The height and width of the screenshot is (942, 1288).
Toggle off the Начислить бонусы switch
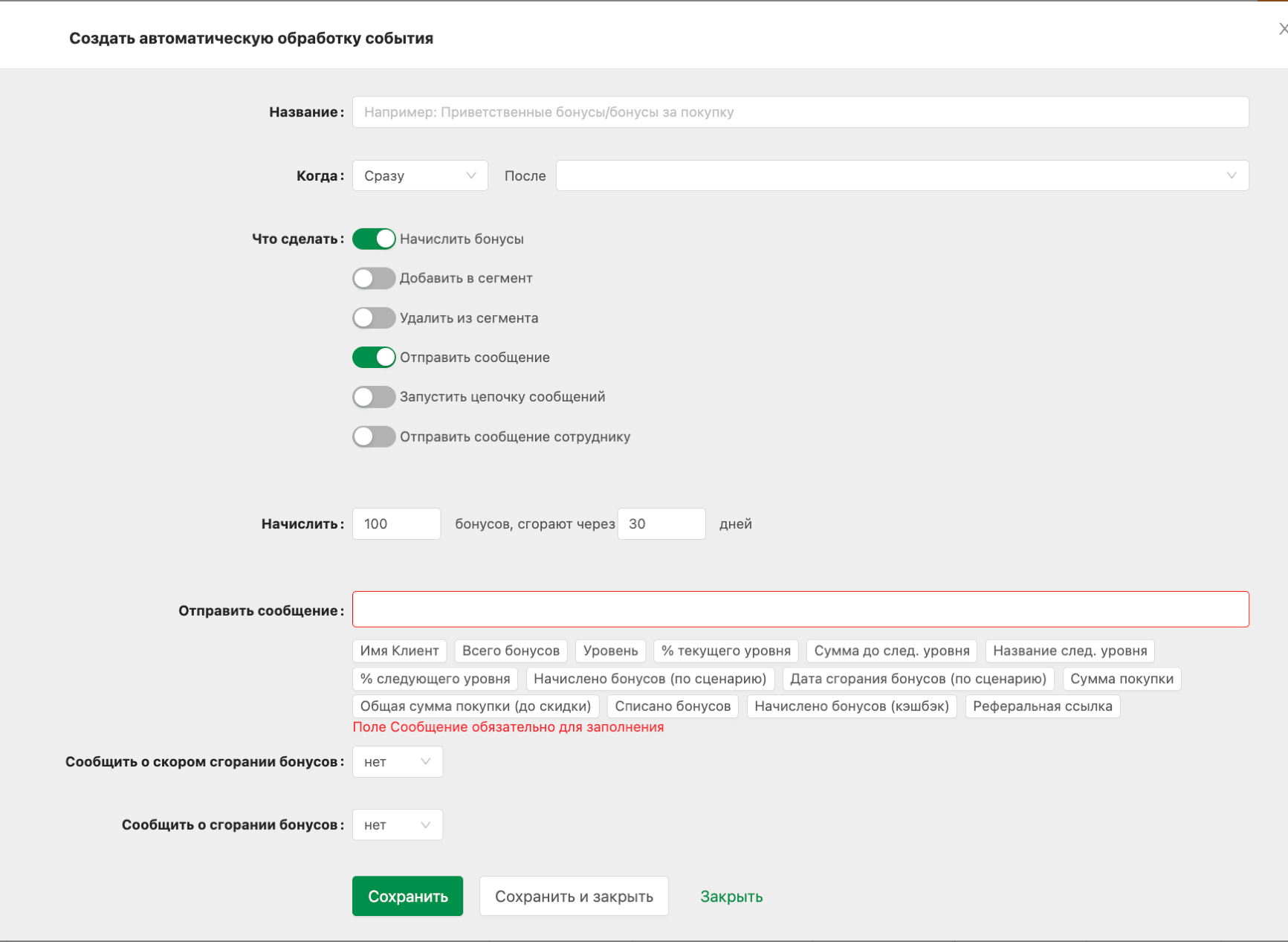pos(374,239)
